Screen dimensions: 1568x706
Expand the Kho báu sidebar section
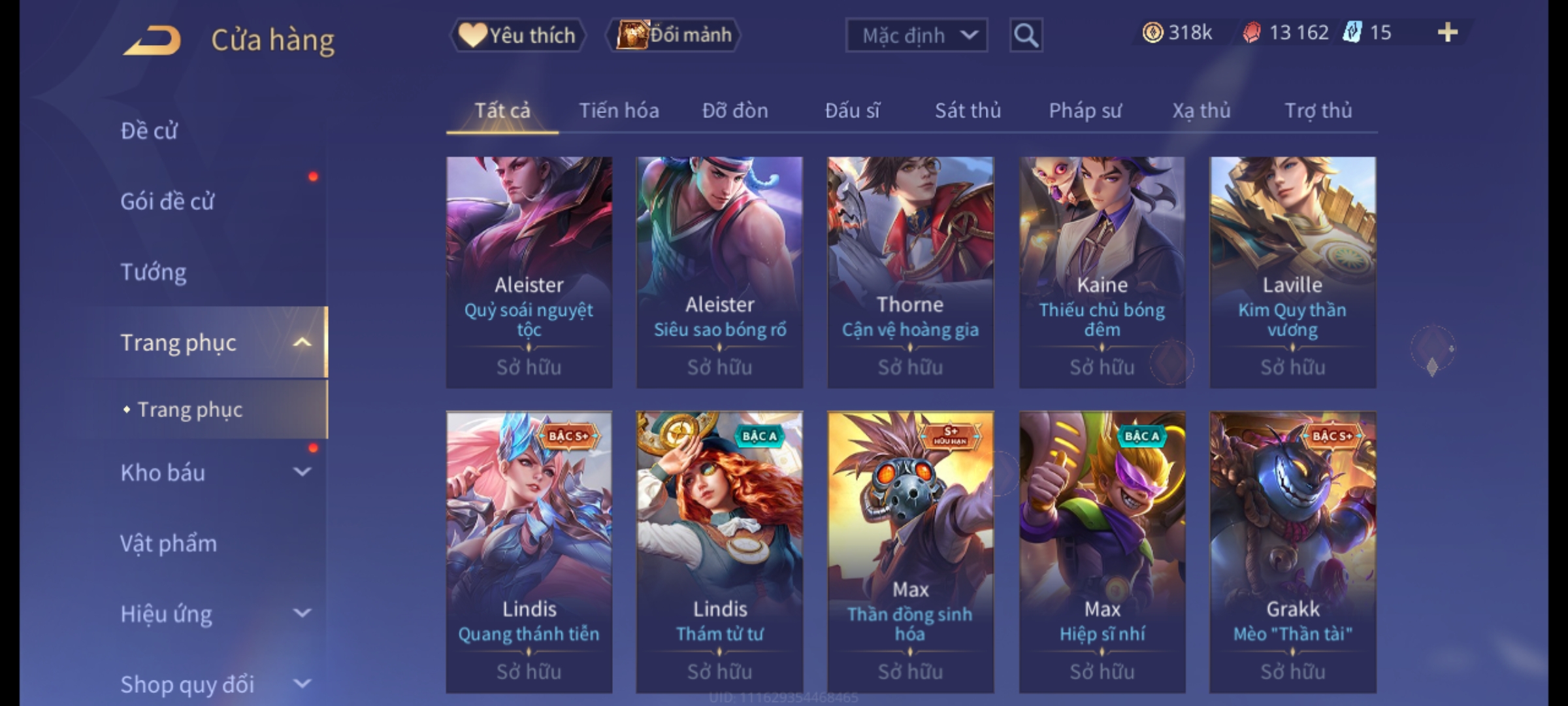[302, 472]
